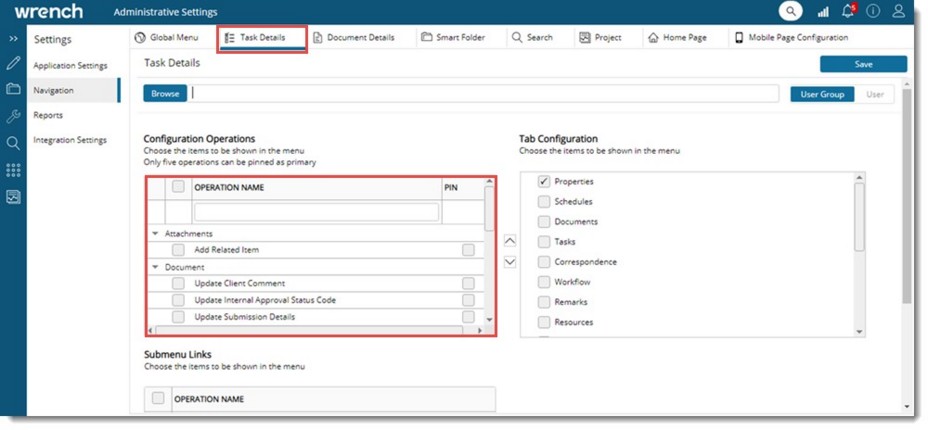Select the pencil edit icon in left sidebar
The height and width of the screenshot is (430, 928).
point(13,63)
